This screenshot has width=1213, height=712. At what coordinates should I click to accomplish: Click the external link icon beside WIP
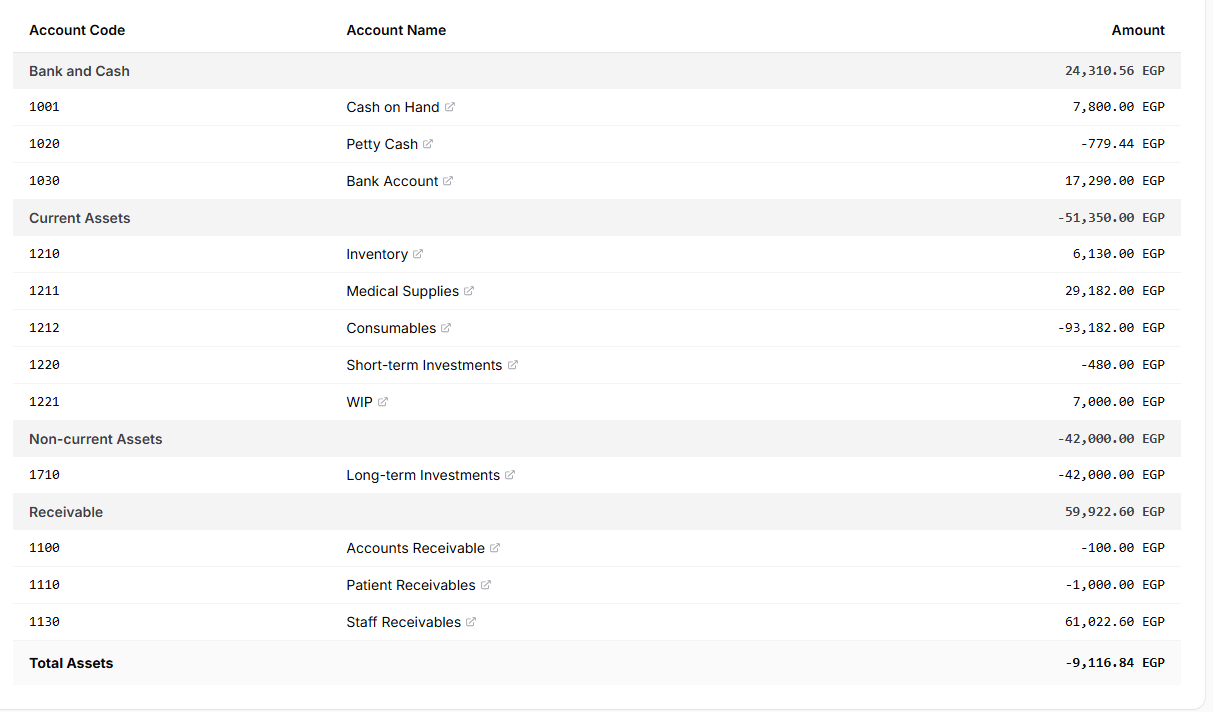(x=383, y=402)
